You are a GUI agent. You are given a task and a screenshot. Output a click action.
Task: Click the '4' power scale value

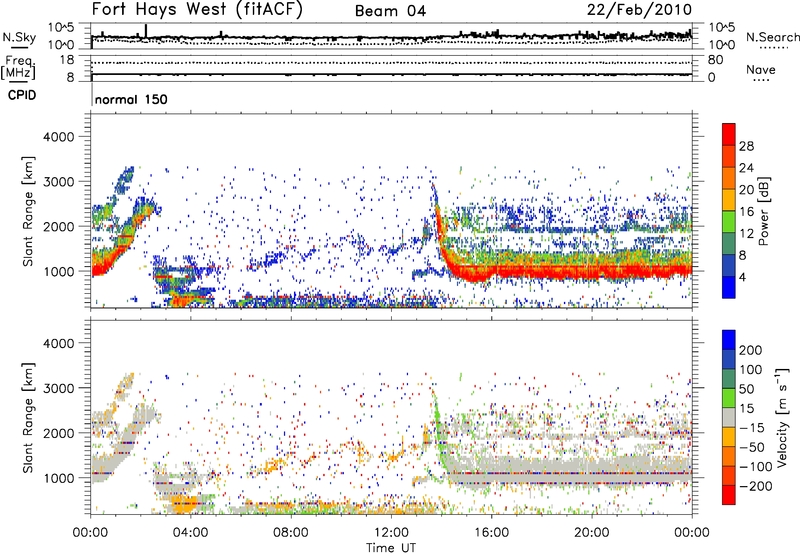tap(742, 277)
